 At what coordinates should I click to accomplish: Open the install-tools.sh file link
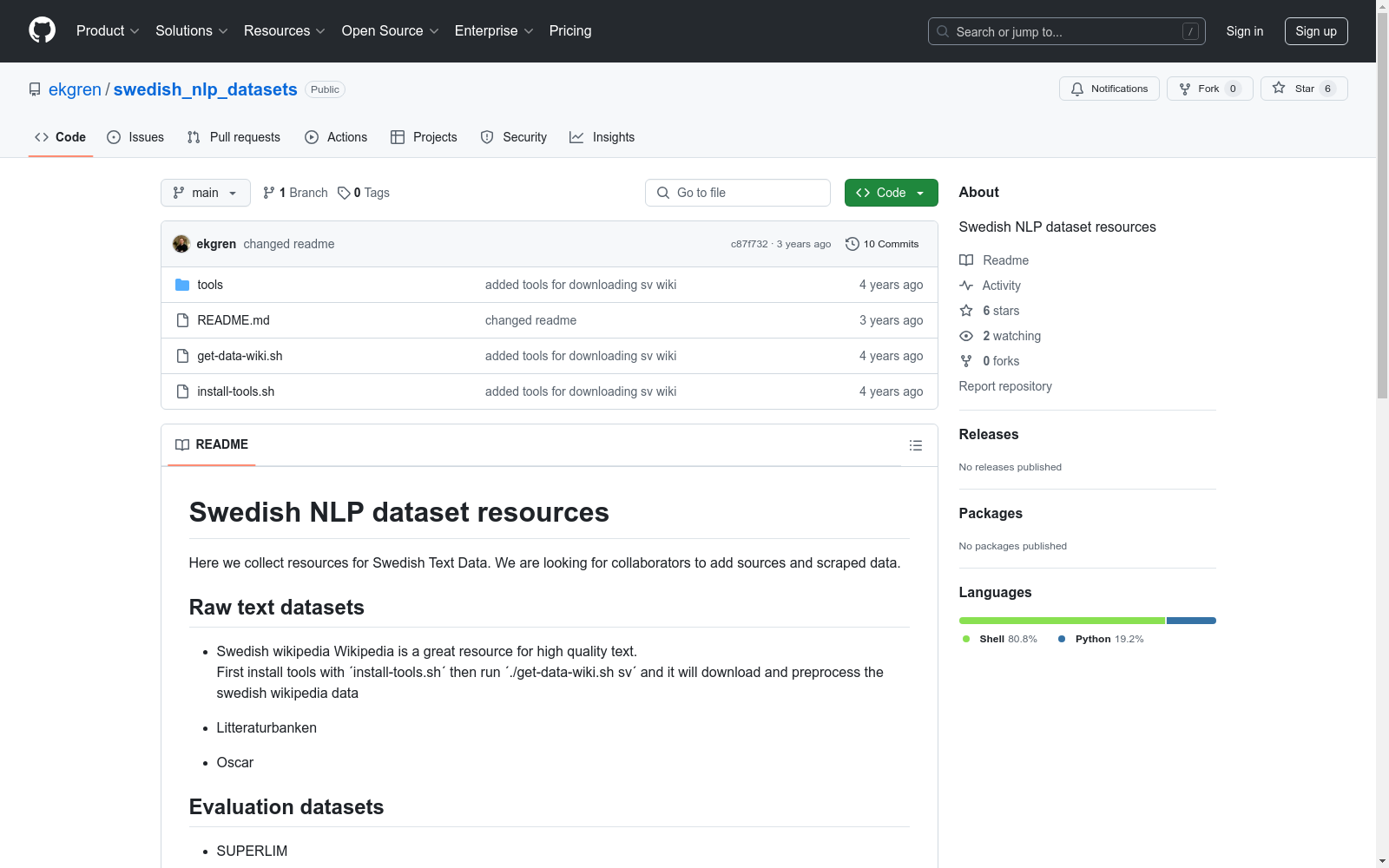[236, 391]
